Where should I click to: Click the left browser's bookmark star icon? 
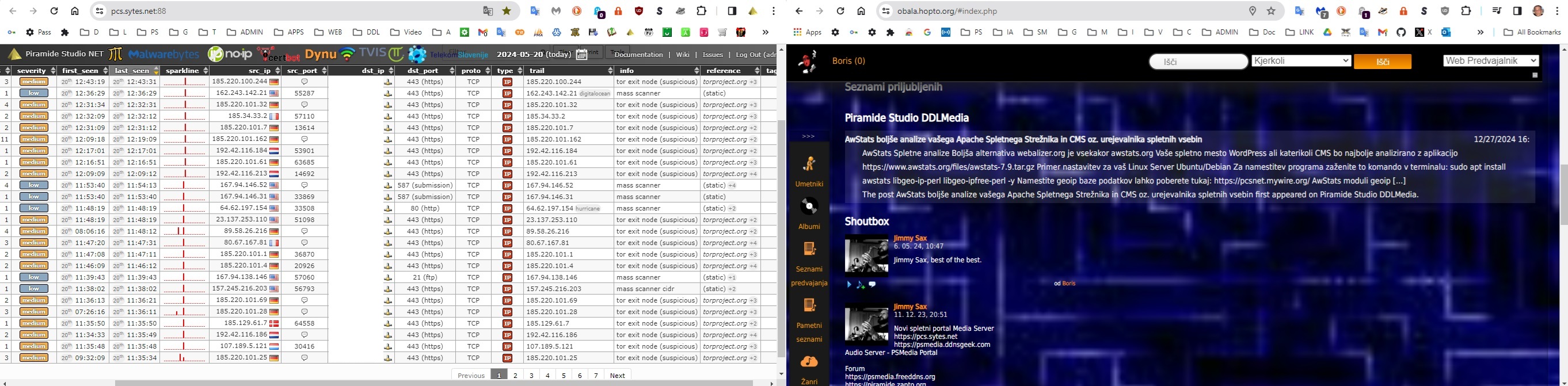(507, 11)
